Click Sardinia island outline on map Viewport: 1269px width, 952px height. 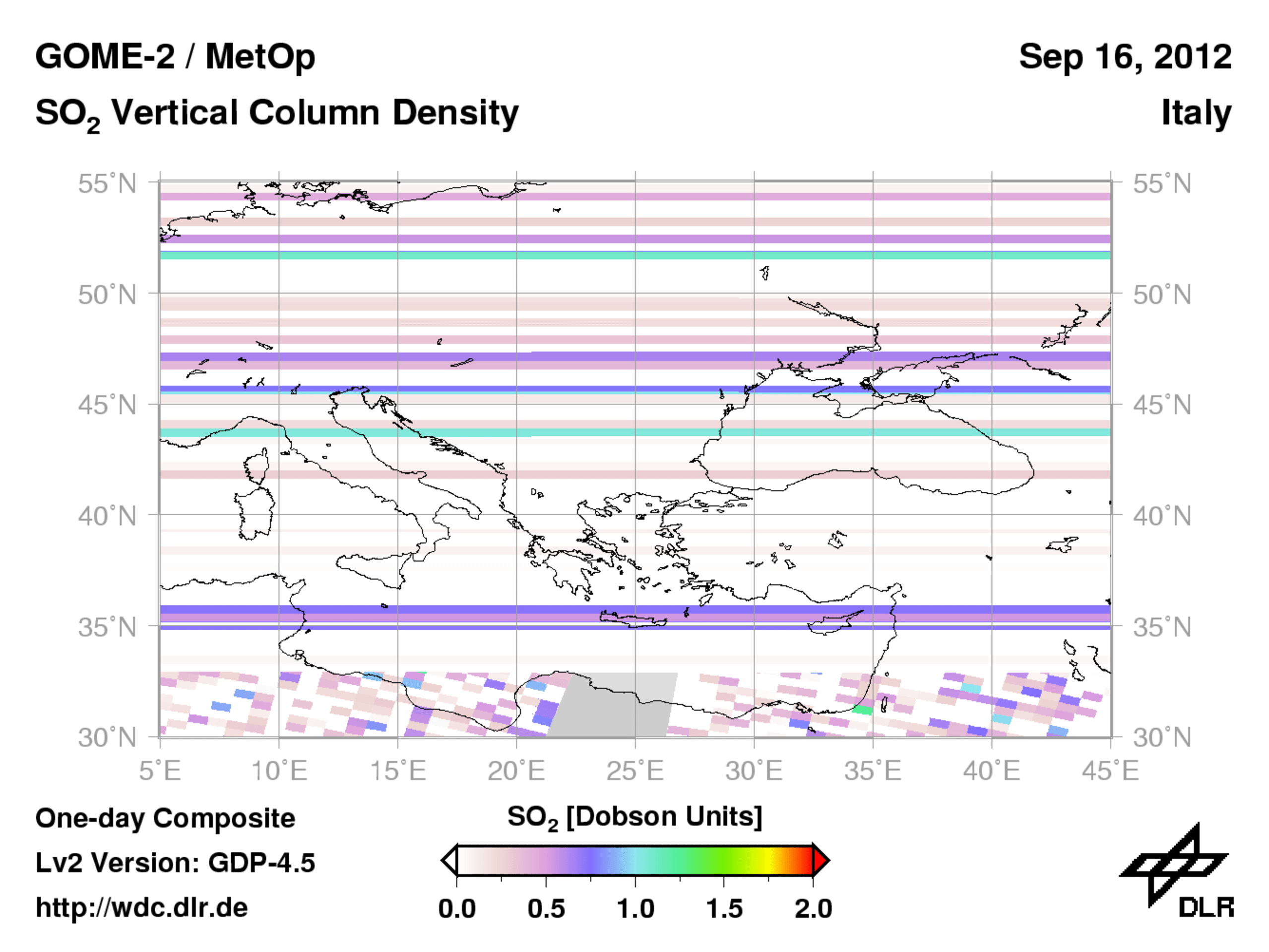point(256,512)
